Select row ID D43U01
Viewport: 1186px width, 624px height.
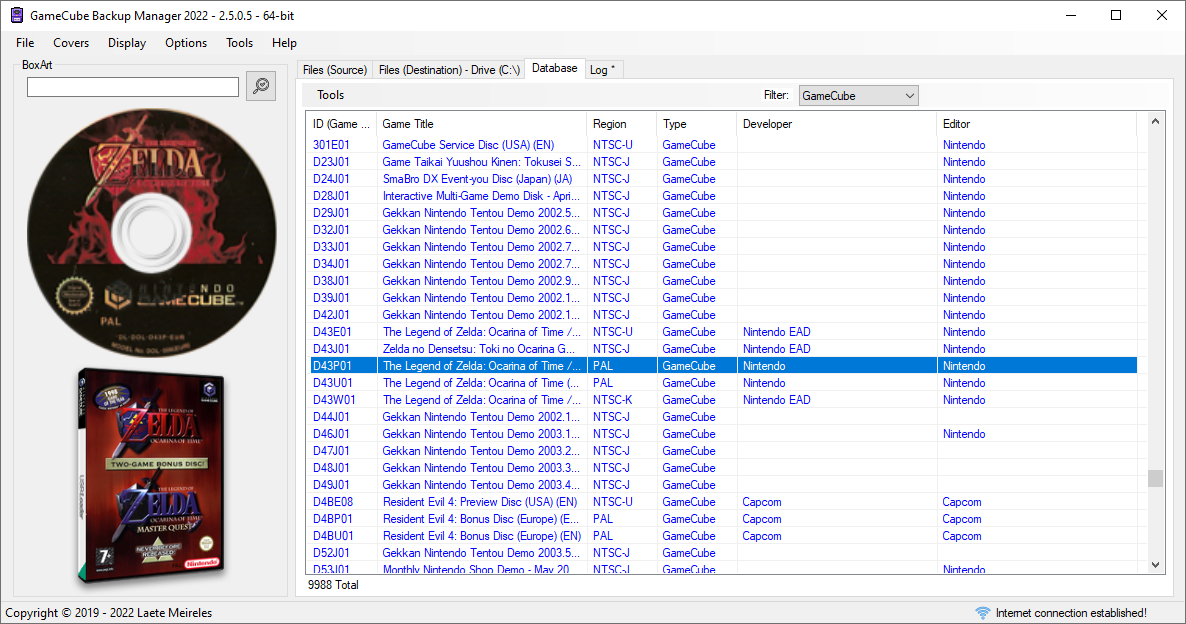coord(332,383)
